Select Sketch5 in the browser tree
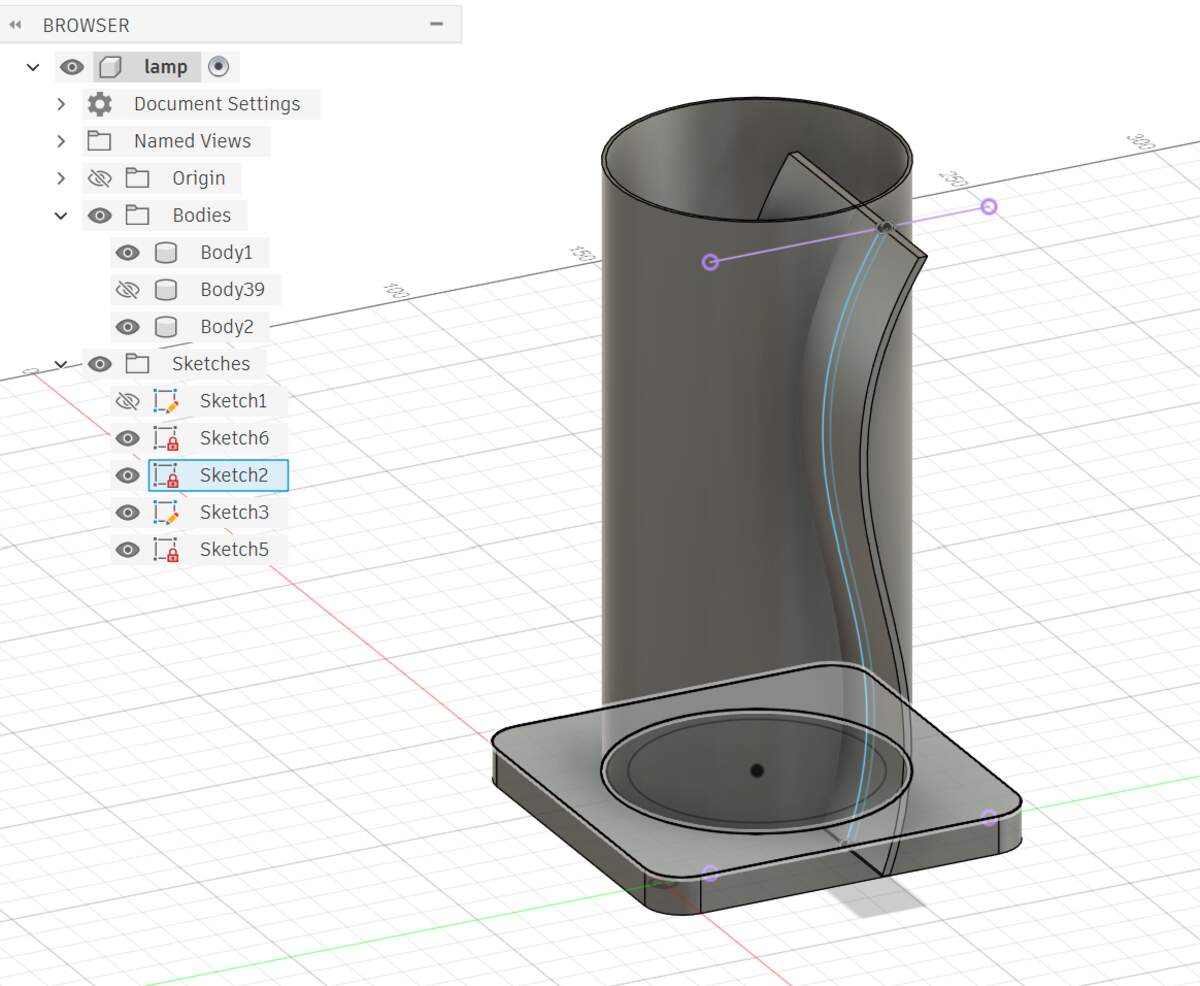 (234, 549)
